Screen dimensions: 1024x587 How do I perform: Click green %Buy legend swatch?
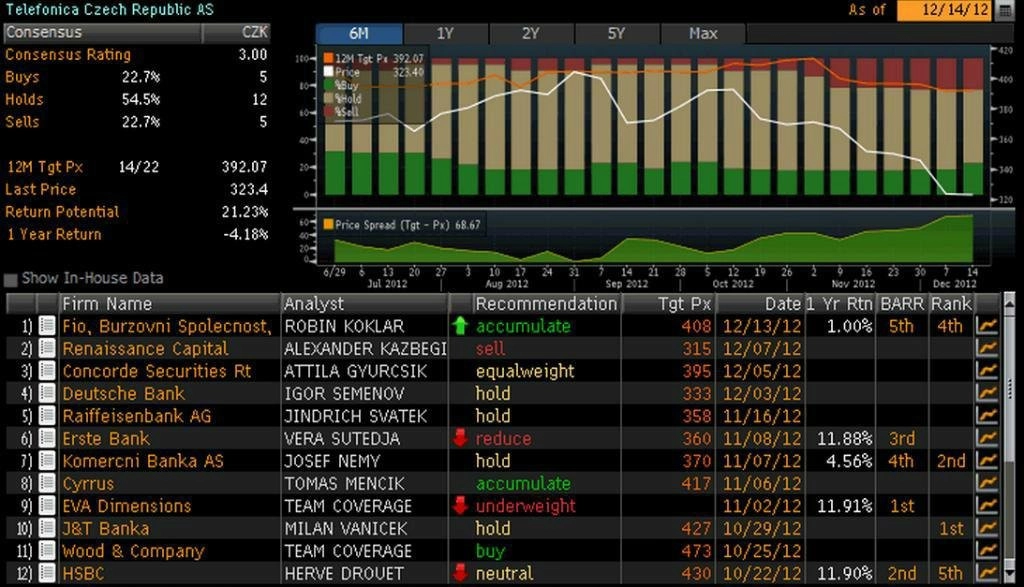[x=328, y=85]
